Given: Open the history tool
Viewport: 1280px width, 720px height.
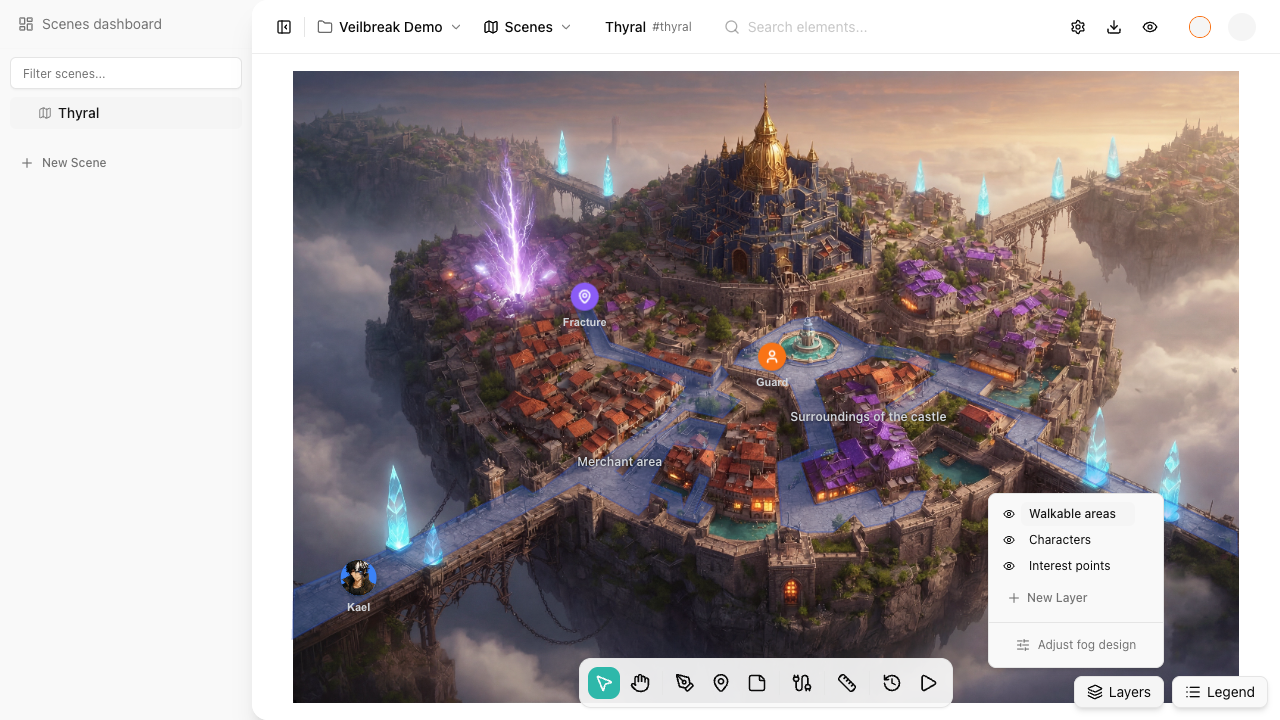Looking at the screenshot, I should click(892, 683).
